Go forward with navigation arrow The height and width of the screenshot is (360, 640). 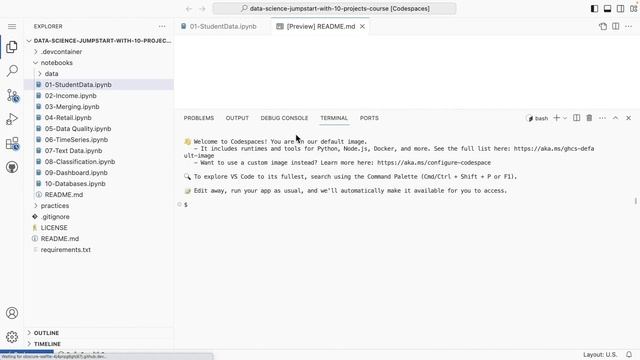click(202, 9)
